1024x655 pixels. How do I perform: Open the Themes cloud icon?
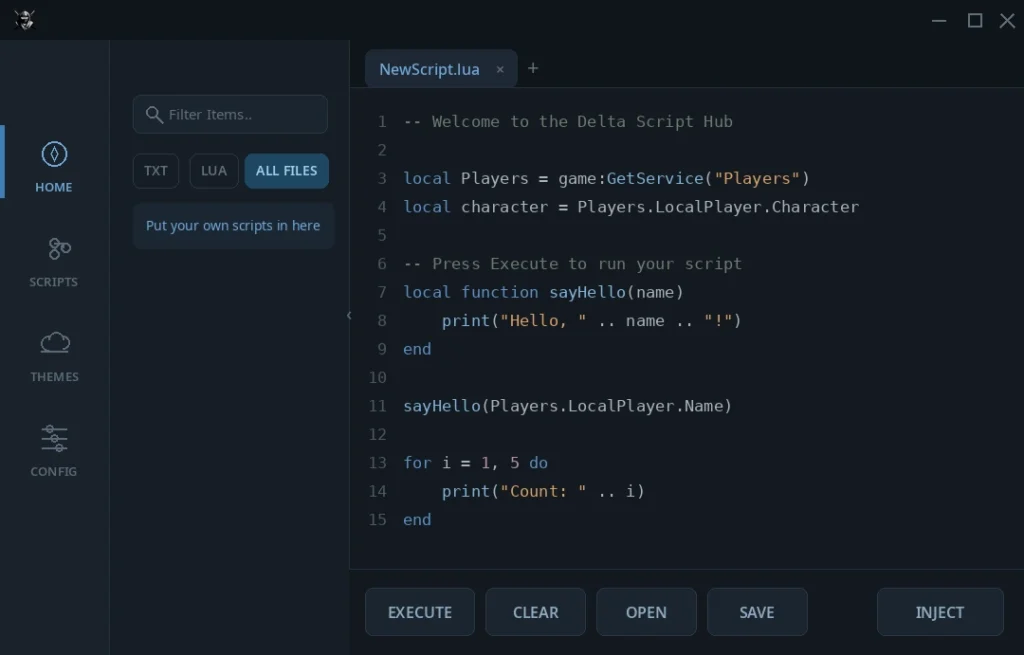(55, 342)
